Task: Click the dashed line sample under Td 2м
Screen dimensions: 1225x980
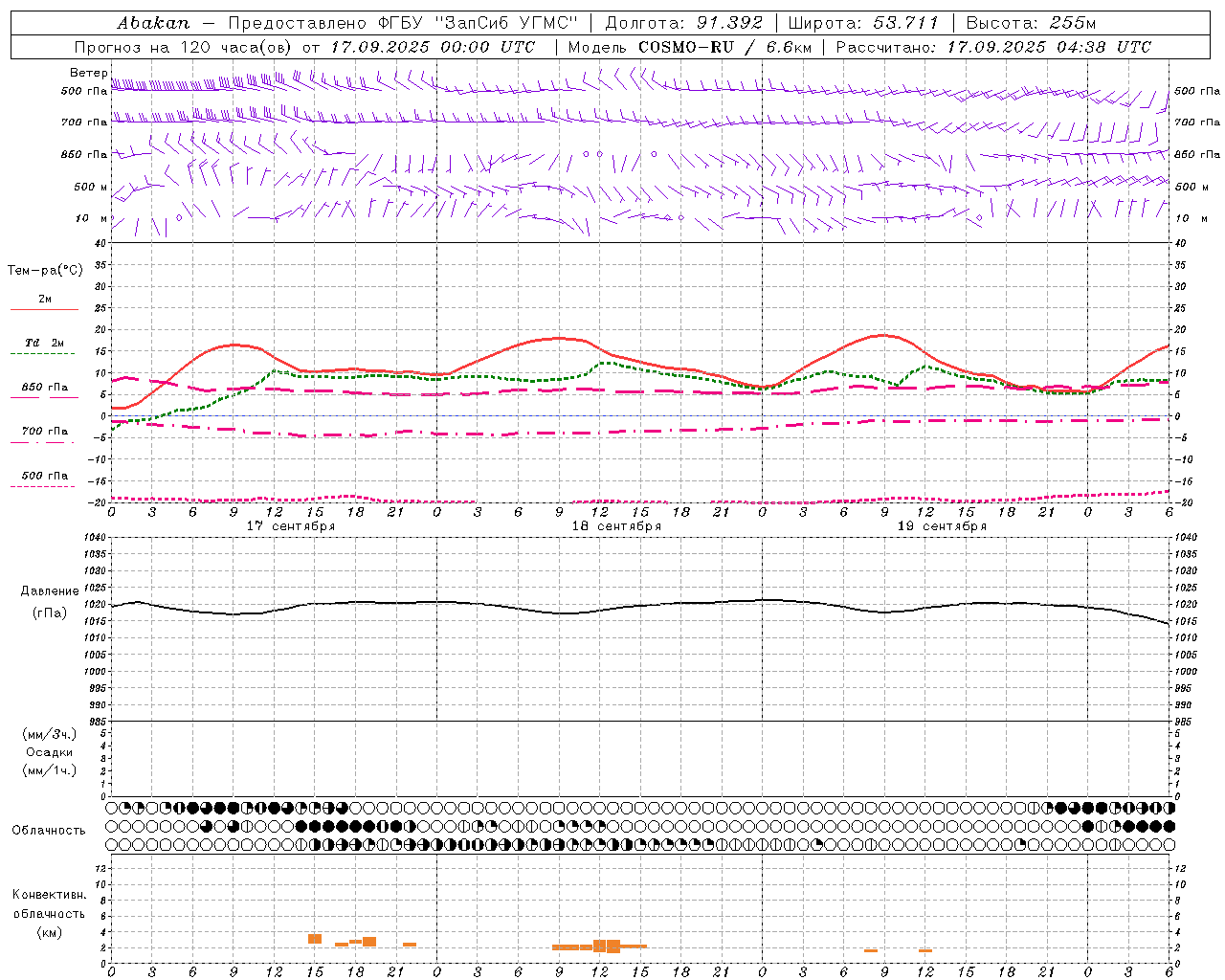Action: (x=42, y=353)
